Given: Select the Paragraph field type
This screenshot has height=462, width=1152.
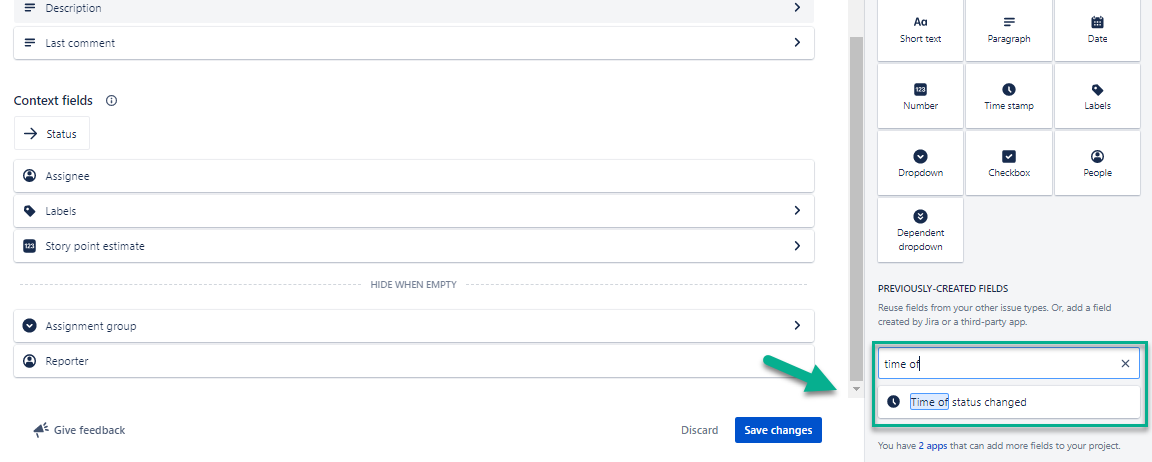Looking at the screenshot, I should 1008,30.
